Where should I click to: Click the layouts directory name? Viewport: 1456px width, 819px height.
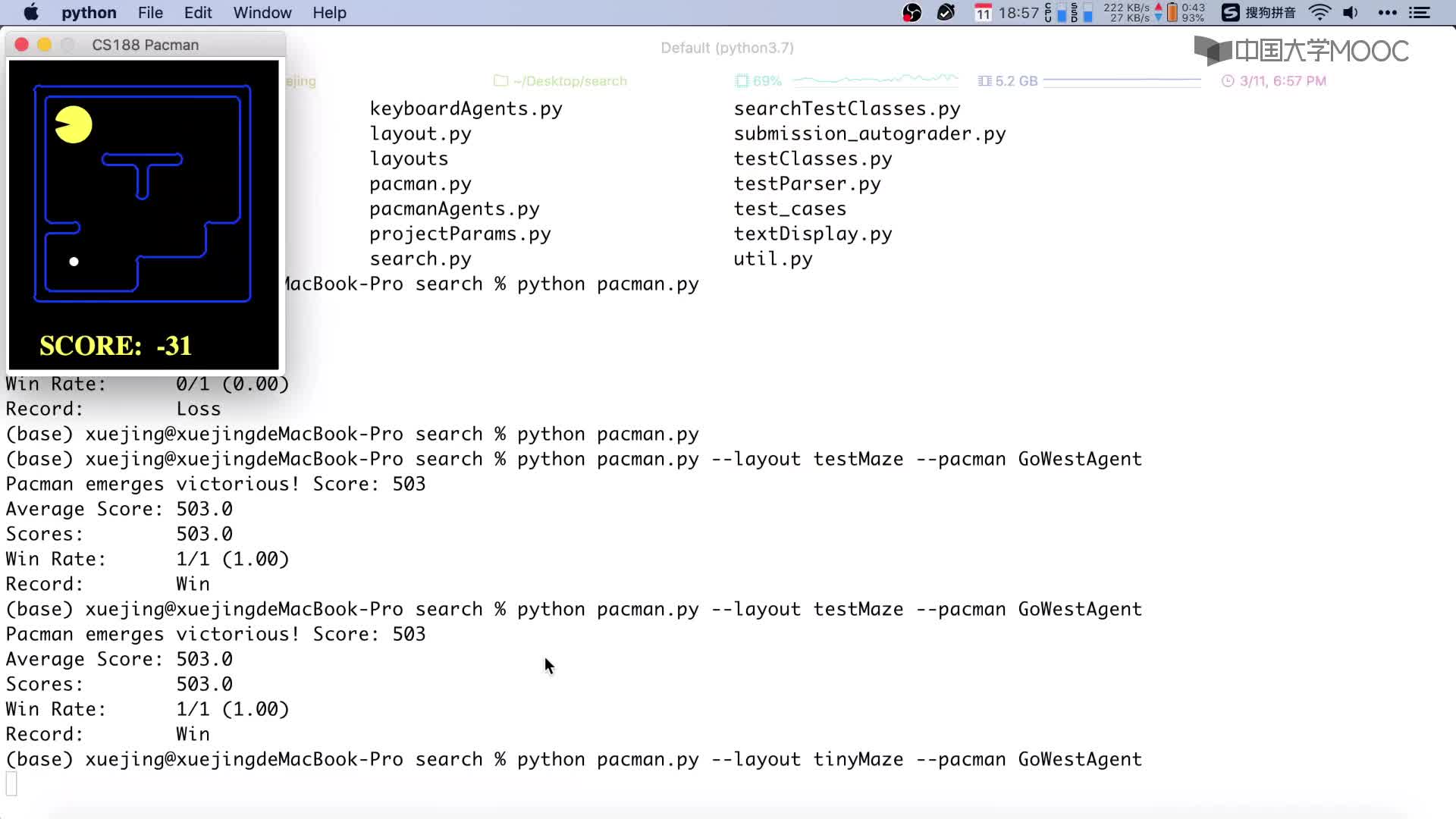[409, 159]
